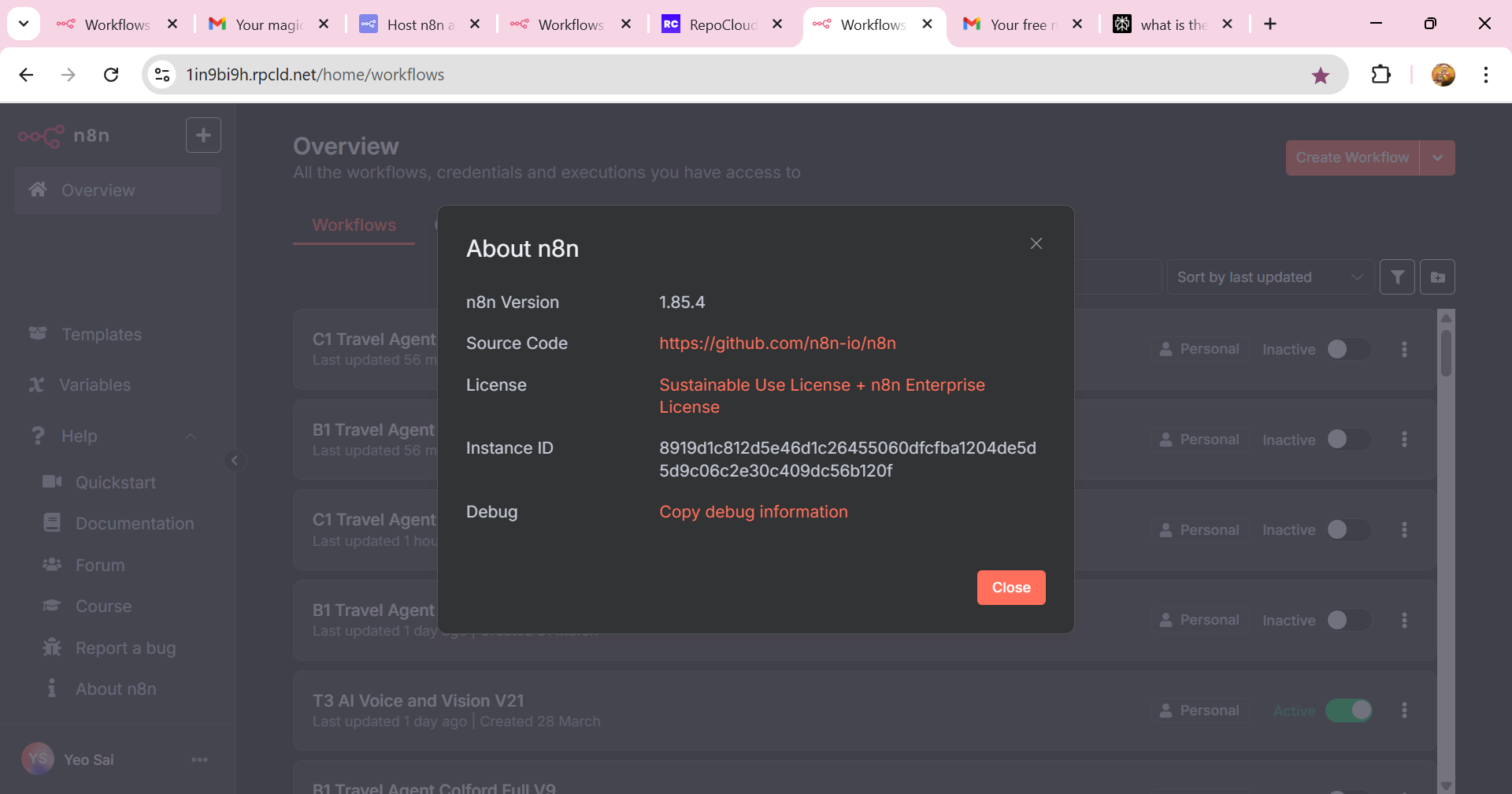The image size is (1512, 794).
Task: Toggle switch for C1 Travel Agent updated 1 hour ago
Action: coord(1348,530)
